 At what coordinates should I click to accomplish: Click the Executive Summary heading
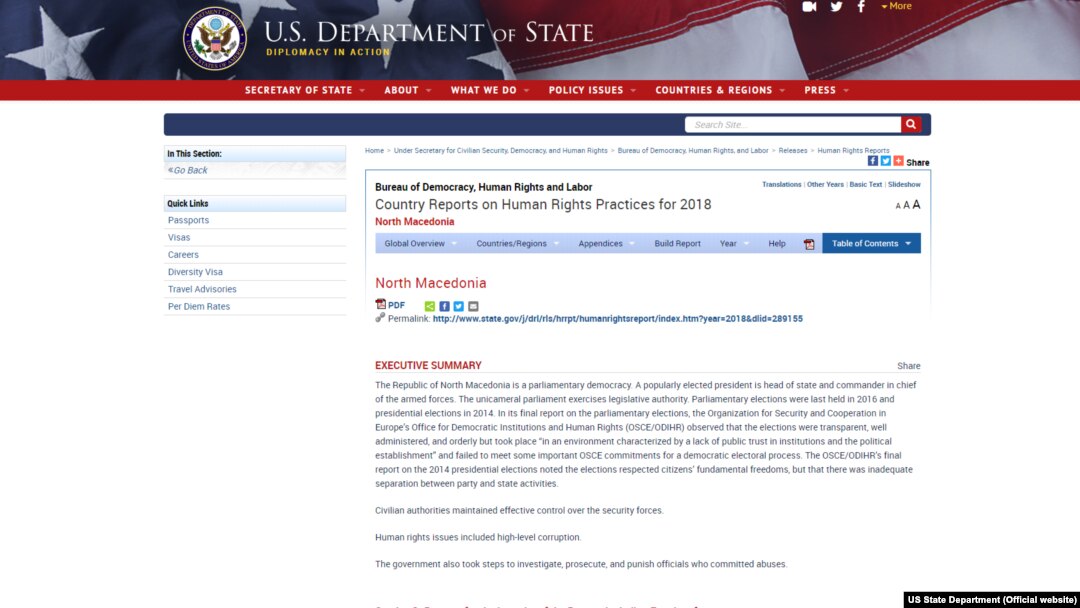point(428,366)
